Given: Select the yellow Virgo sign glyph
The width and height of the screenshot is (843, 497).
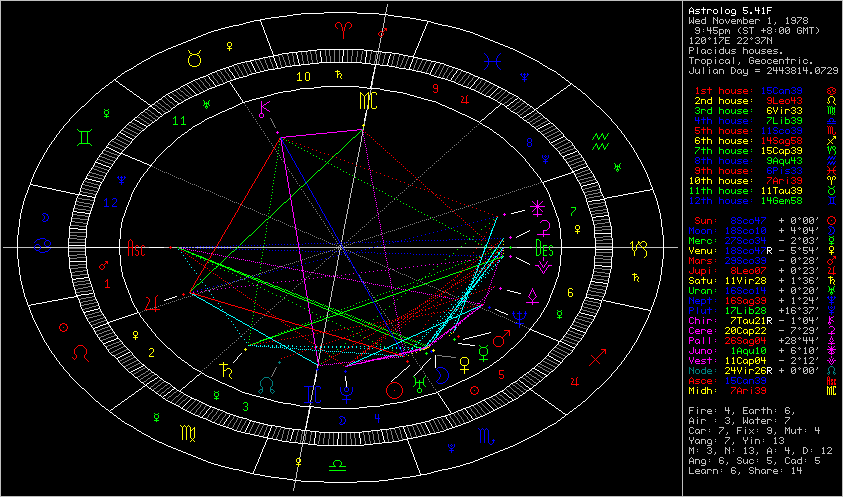Looking at the screenshot, I should click(188, 434).
